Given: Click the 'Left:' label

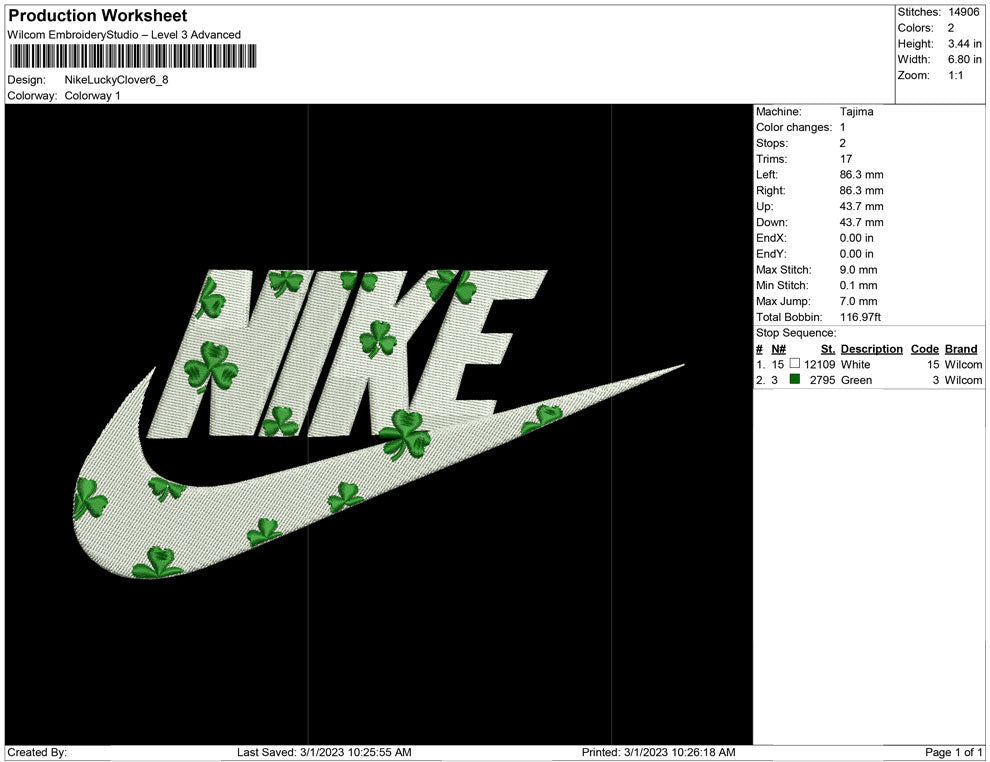Looking at the screenshot, I should click(767, 175).
